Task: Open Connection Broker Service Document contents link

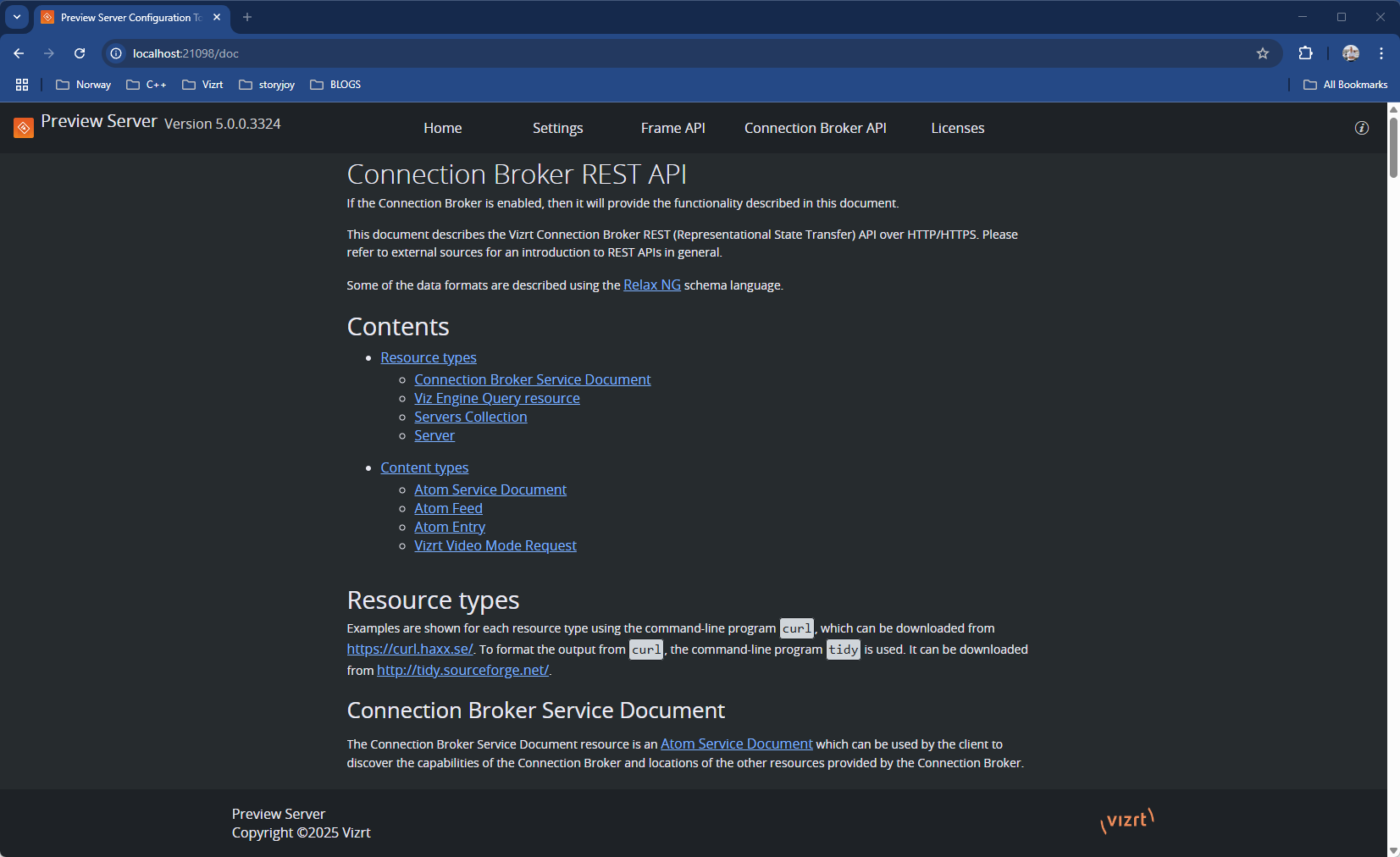Action: coord(533,379)
